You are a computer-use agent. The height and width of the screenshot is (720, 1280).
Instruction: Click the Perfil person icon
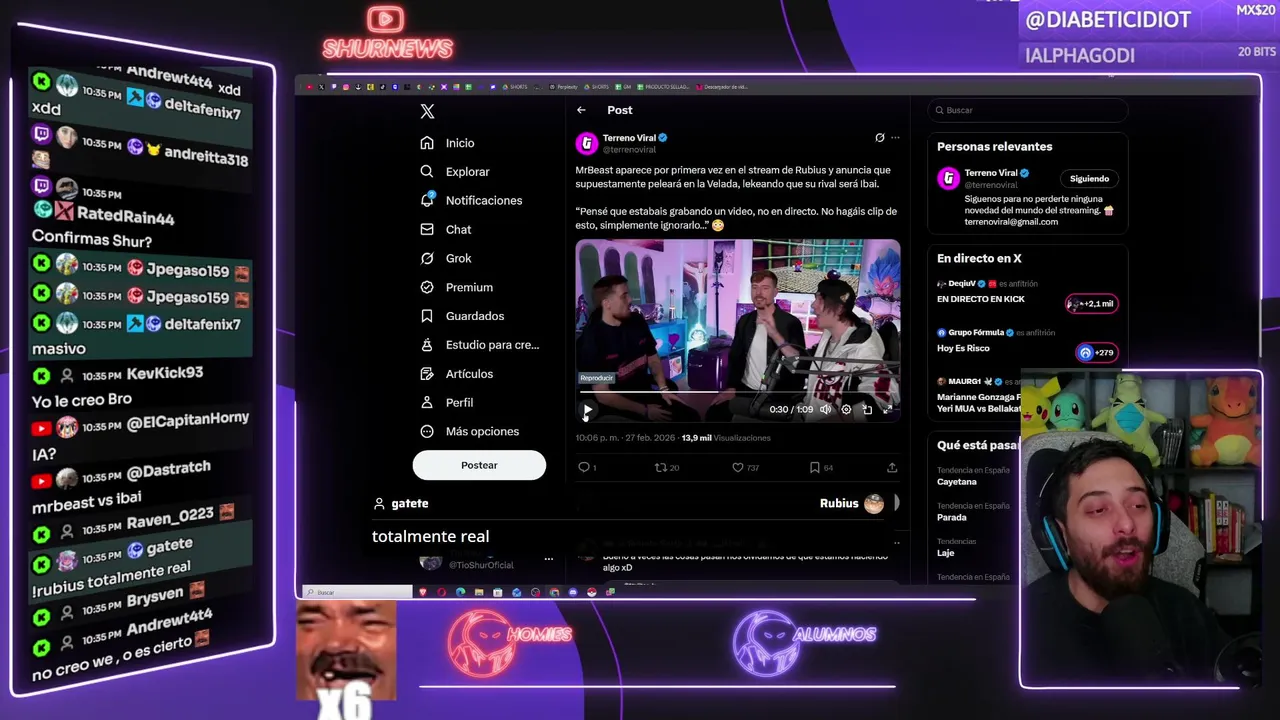point(427,402)
